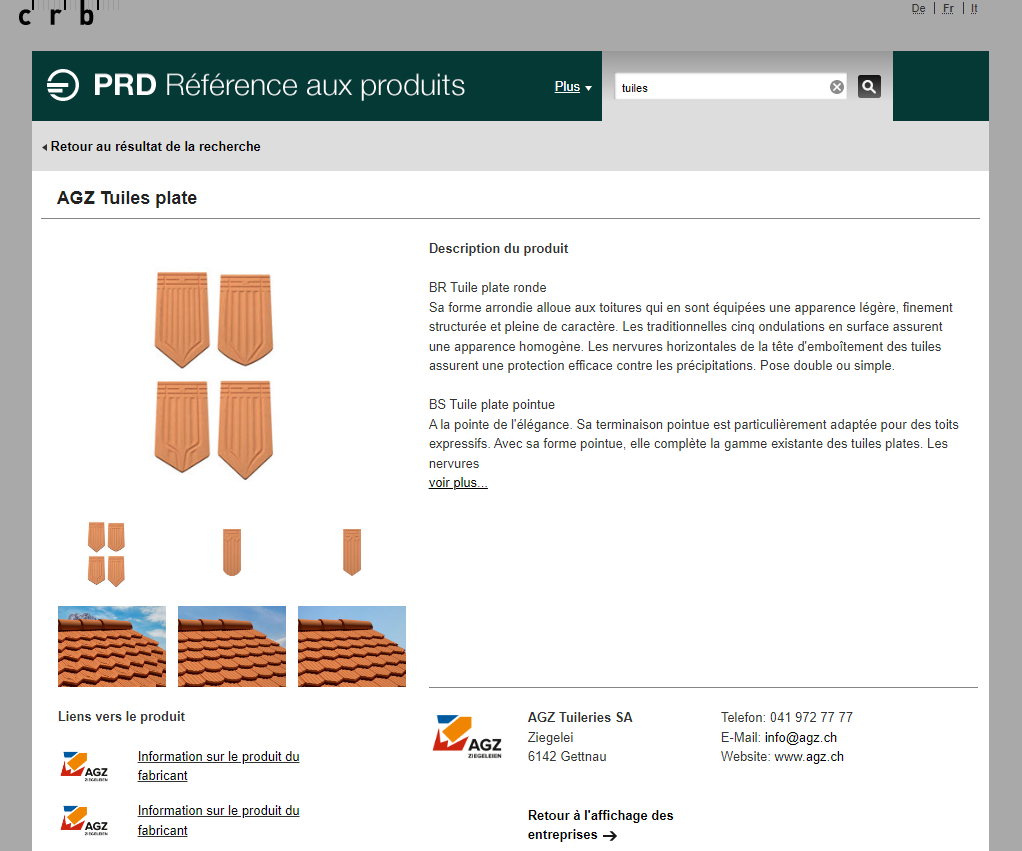Click the large AGZ Ziegeleien company logo

pos(467,737)
